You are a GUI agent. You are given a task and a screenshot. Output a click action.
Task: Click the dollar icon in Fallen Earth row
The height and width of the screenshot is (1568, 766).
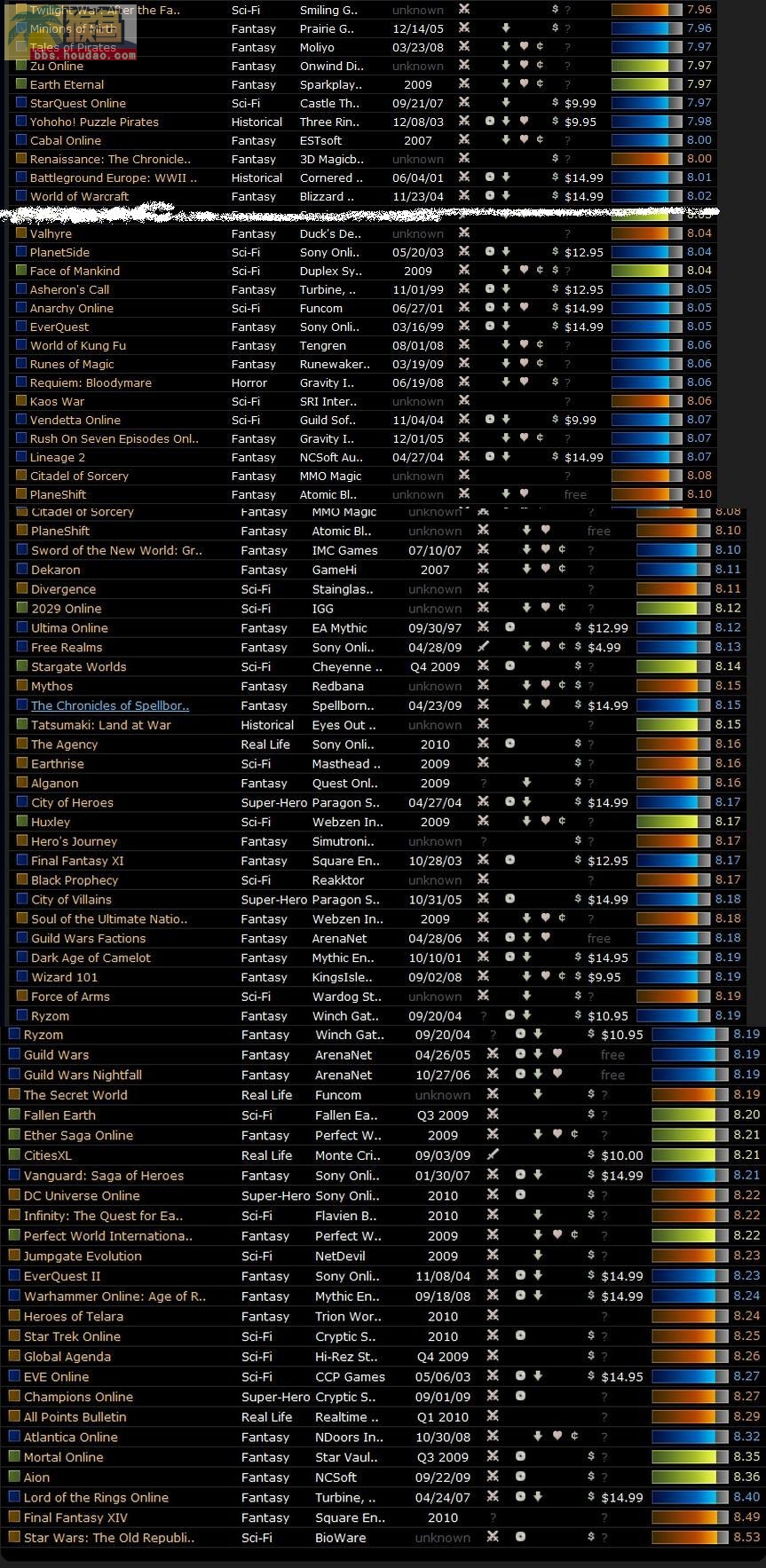(x=590, y=1115)
